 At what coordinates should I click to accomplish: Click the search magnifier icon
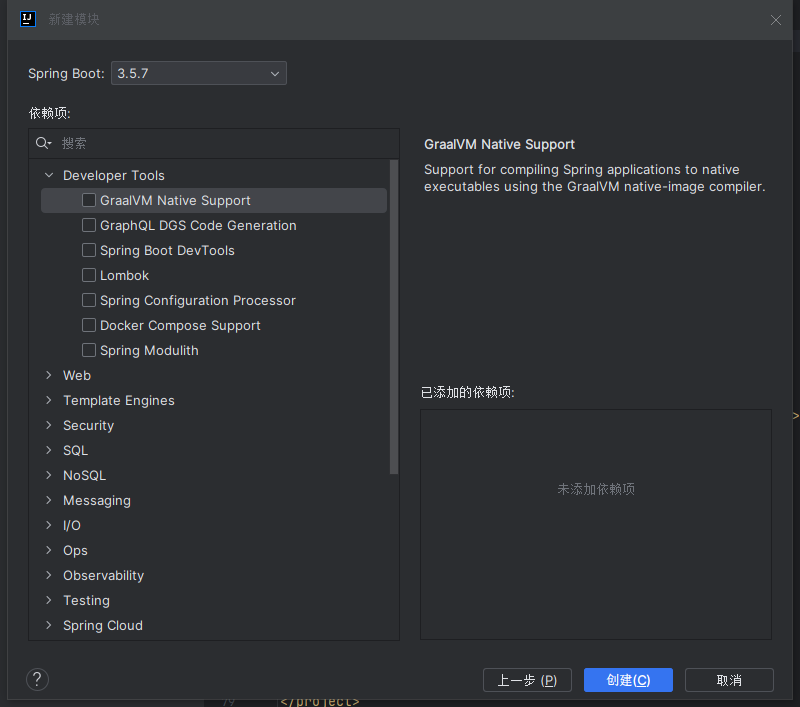(x=43, y=143)
